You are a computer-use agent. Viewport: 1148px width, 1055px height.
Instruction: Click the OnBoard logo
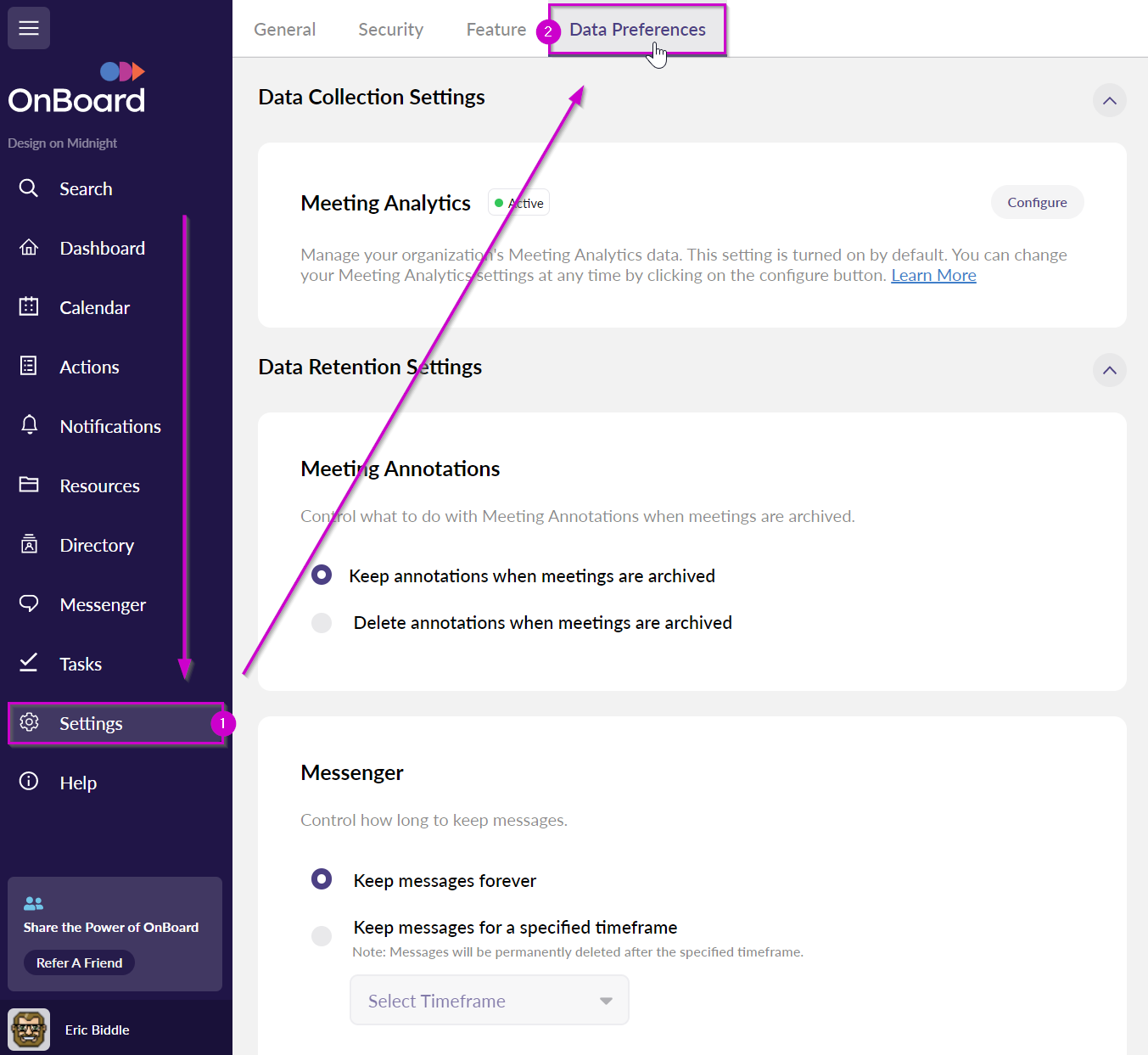tap(76, 88)
